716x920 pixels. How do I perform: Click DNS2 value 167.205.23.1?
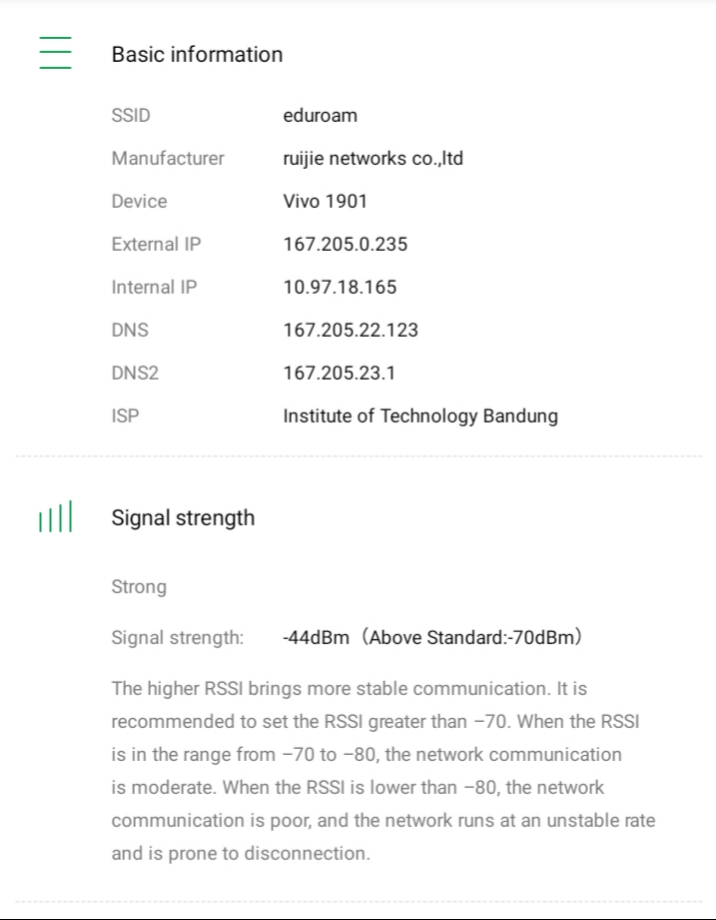click(339, 373)
